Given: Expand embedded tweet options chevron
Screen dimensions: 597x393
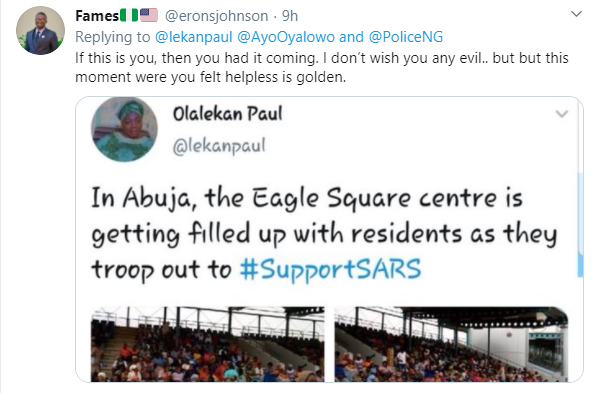Looking at the screenshot, I should (562, 113).
